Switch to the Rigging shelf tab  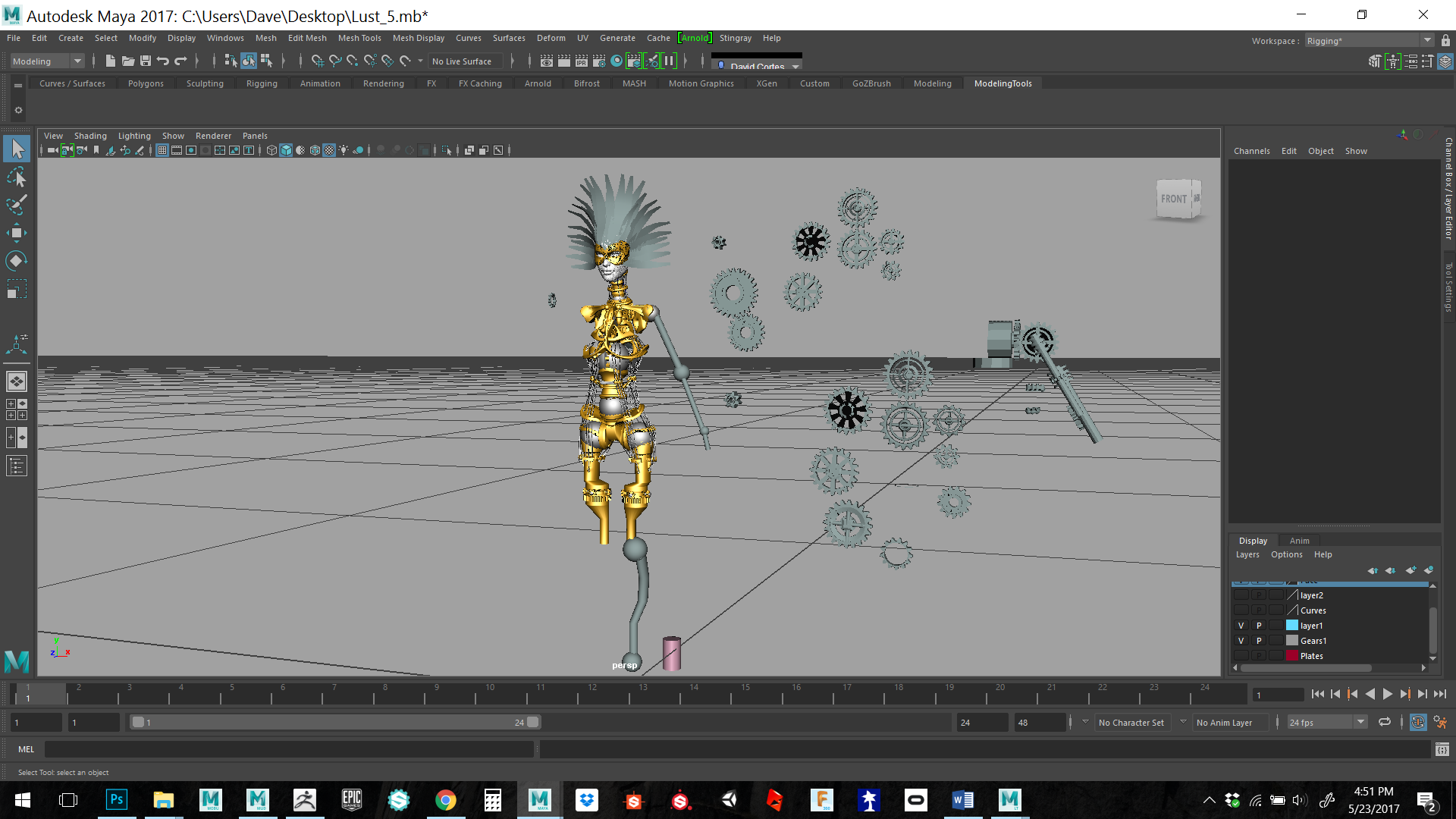point(262,83)
